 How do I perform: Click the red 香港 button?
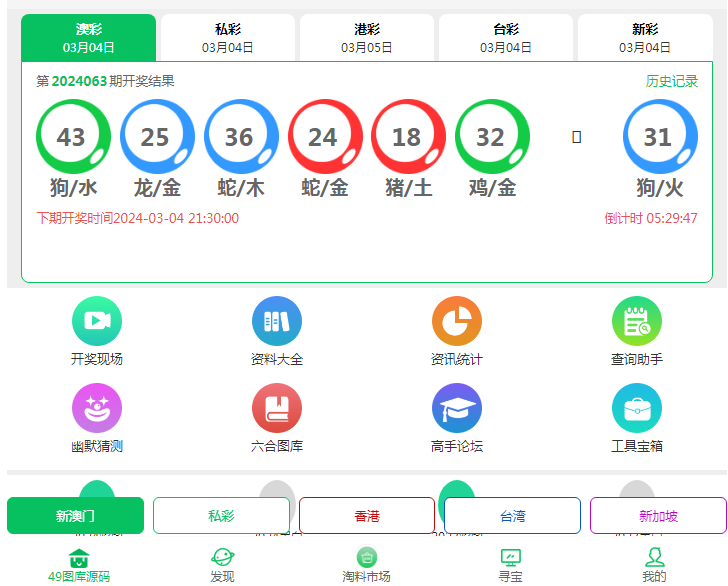coord(367,515)
